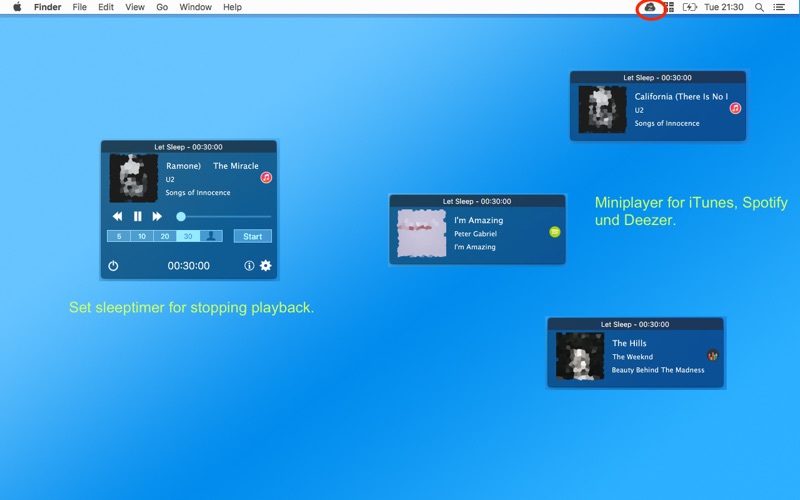Click the playback position slider knob
The image size is (800, 500).
tap(181, 216)
